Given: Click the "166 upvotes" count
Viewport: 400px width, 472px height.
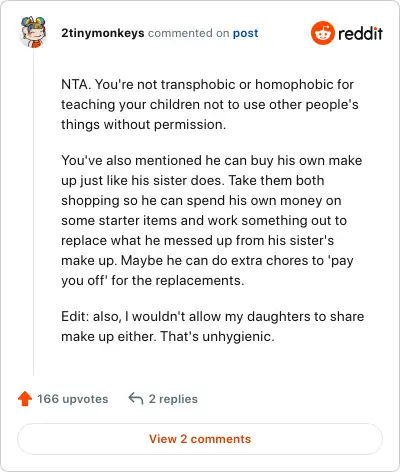Looking at the screenshot, I should [x=73, y=399].
